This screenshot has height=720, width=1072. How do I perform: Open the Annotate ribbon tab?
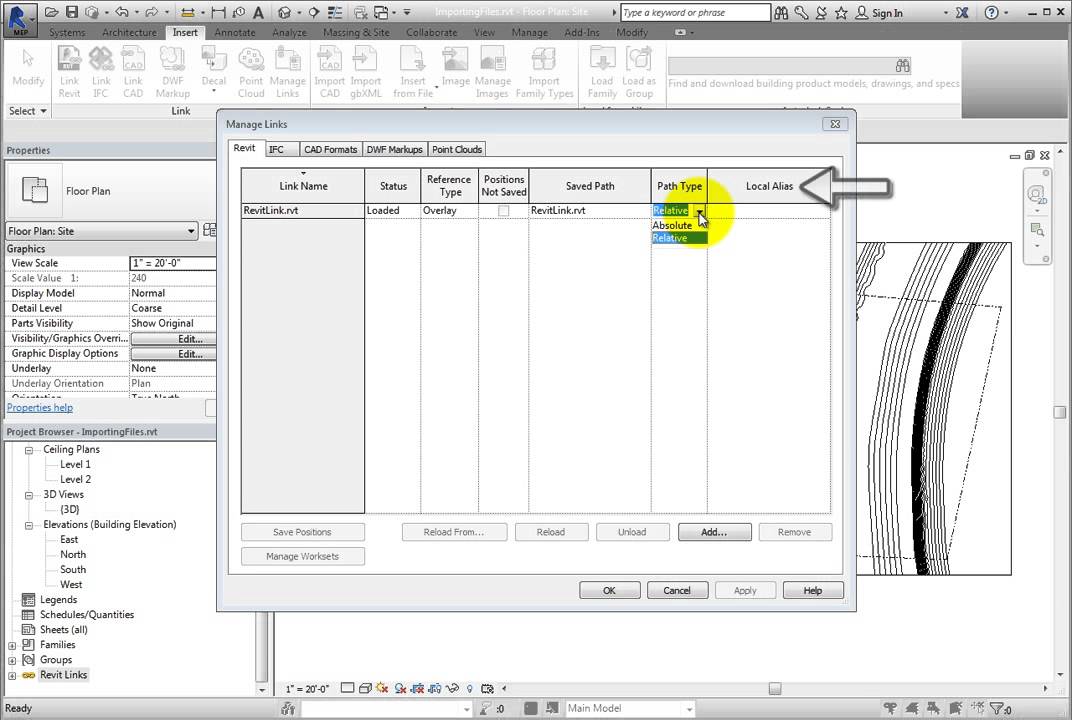234,32
